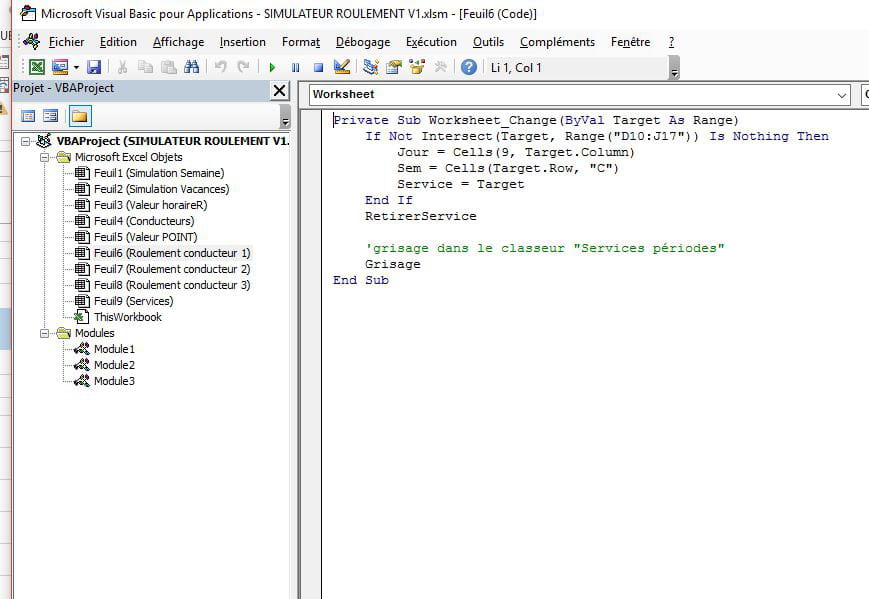Click the Save floppy disk icon
This screenshot has height=599, width=869.
click(94, 68)
